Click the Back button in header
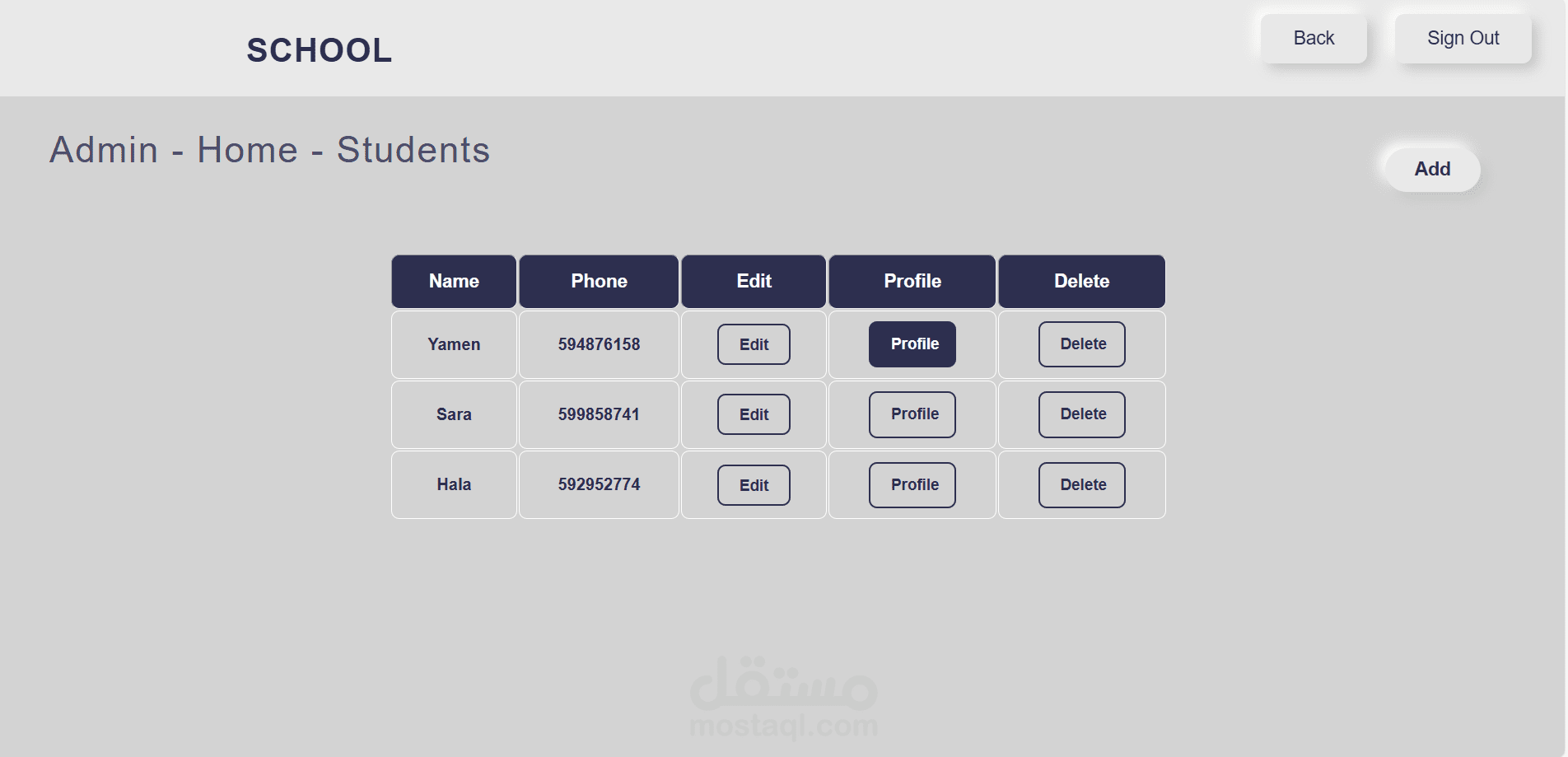1568x757 pixels. coord(1313,39)
